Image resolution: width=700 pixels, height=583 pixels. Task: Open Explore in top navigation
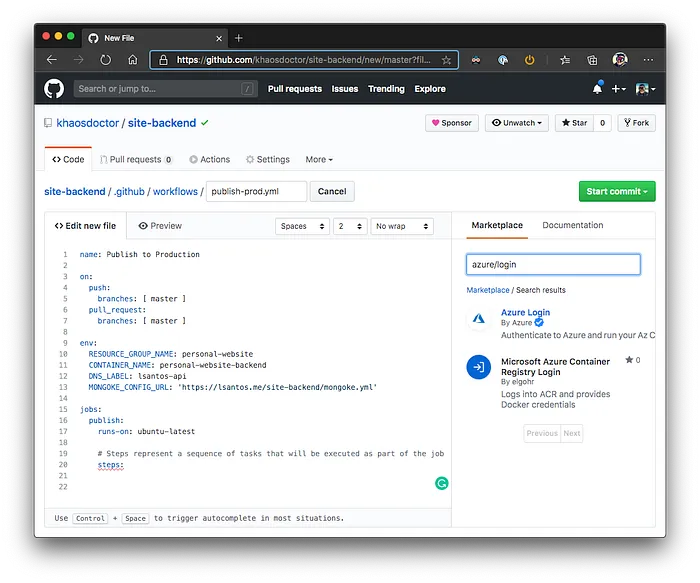click(x=430, y=89)
